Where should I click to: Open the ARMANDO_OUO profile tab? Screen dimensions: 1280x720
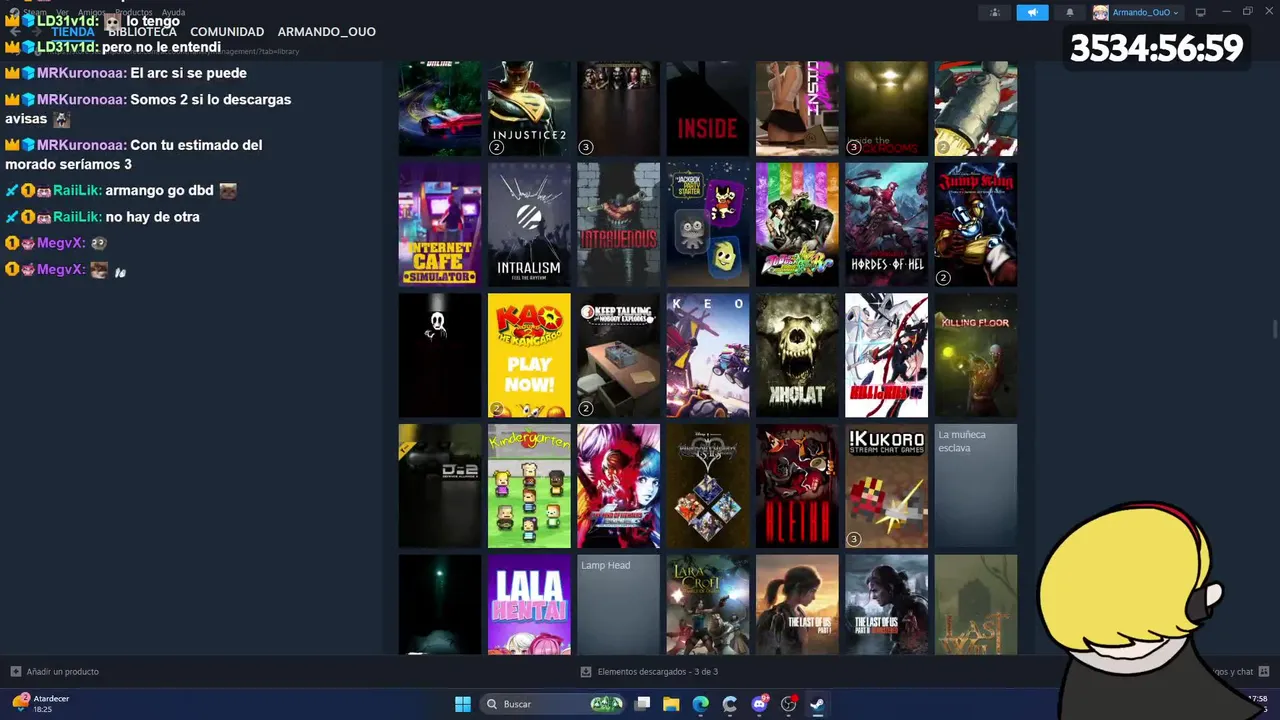click(x=327, y=32)
